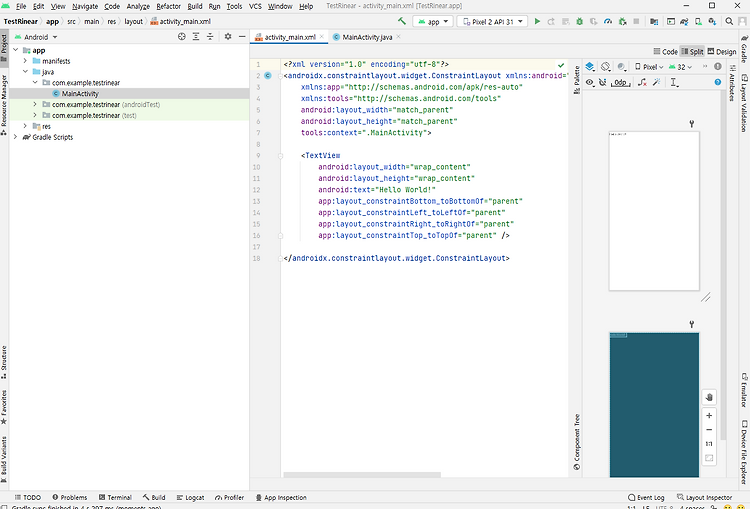This screenshot has height=509, width=750.
Task: Open the Build menu
Action: (x=195, y=6)
